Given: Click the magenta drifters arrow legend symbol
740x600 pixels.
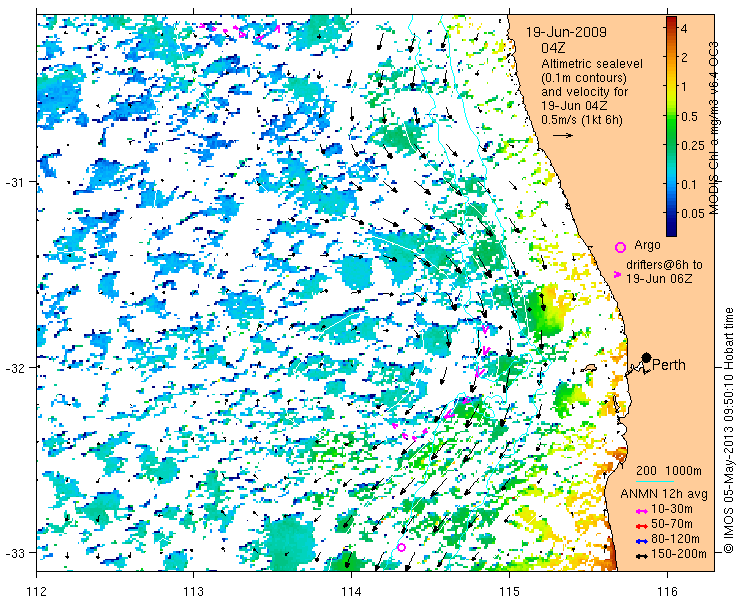Looking at the screenshot, I should coord(617,274).
